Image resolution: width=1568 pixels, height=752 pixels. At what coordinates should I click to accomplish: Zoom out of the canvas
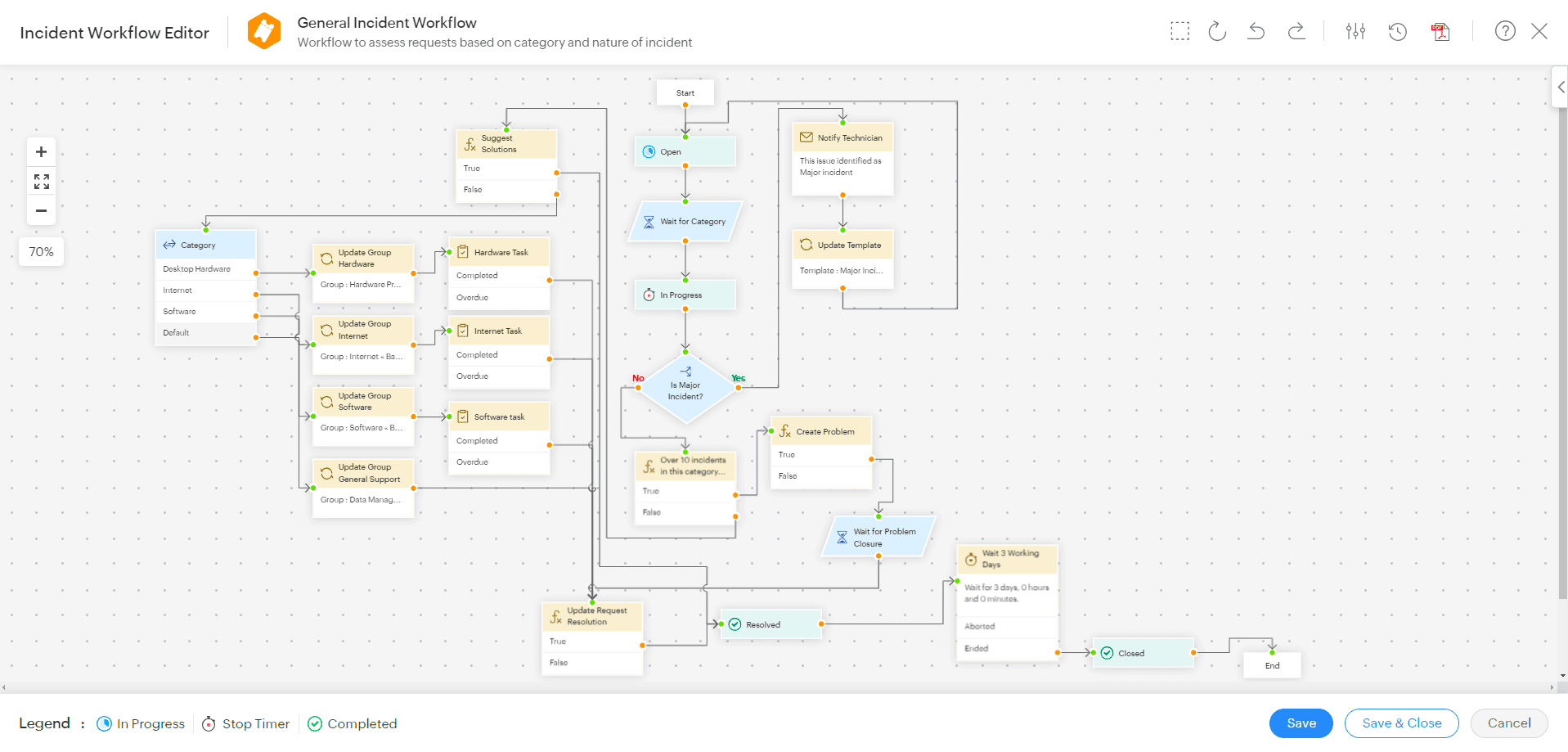click(41, 210)
